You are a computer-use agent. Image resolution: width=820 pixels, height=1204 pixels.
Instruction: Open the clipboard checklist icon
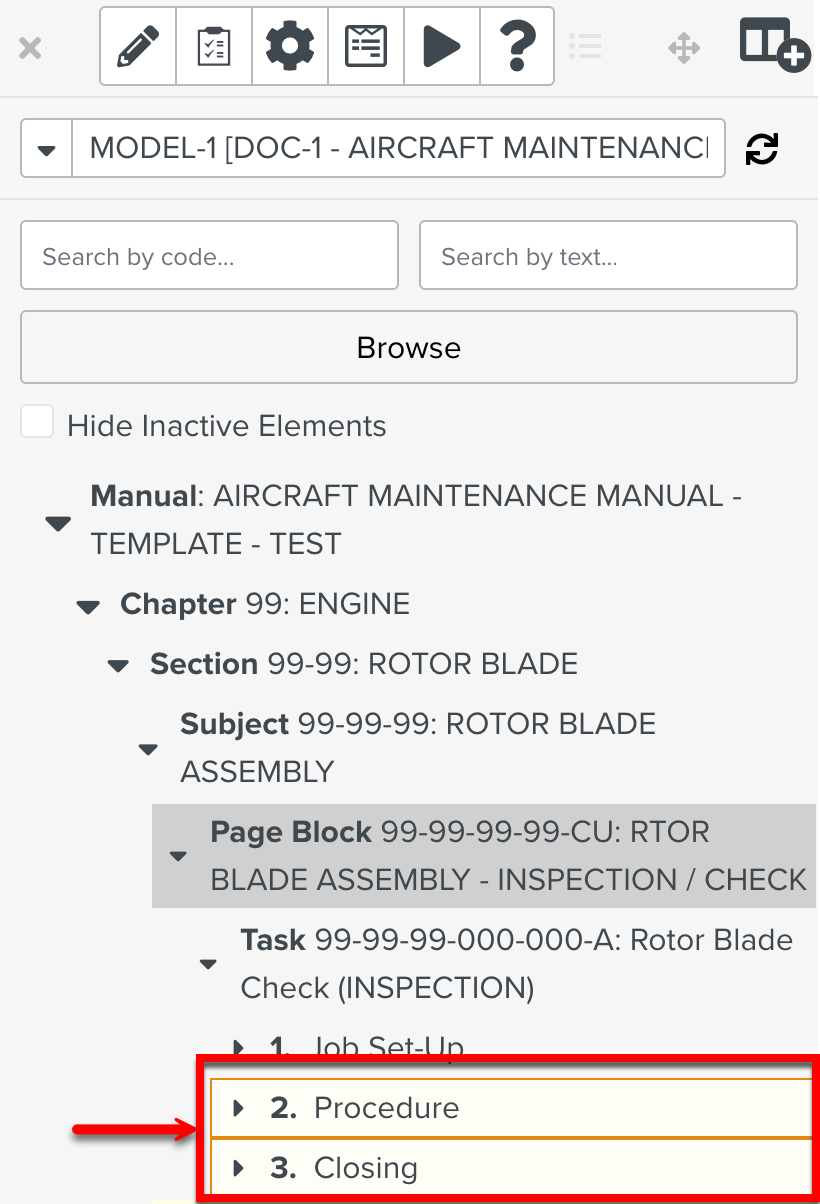point(214,46)
